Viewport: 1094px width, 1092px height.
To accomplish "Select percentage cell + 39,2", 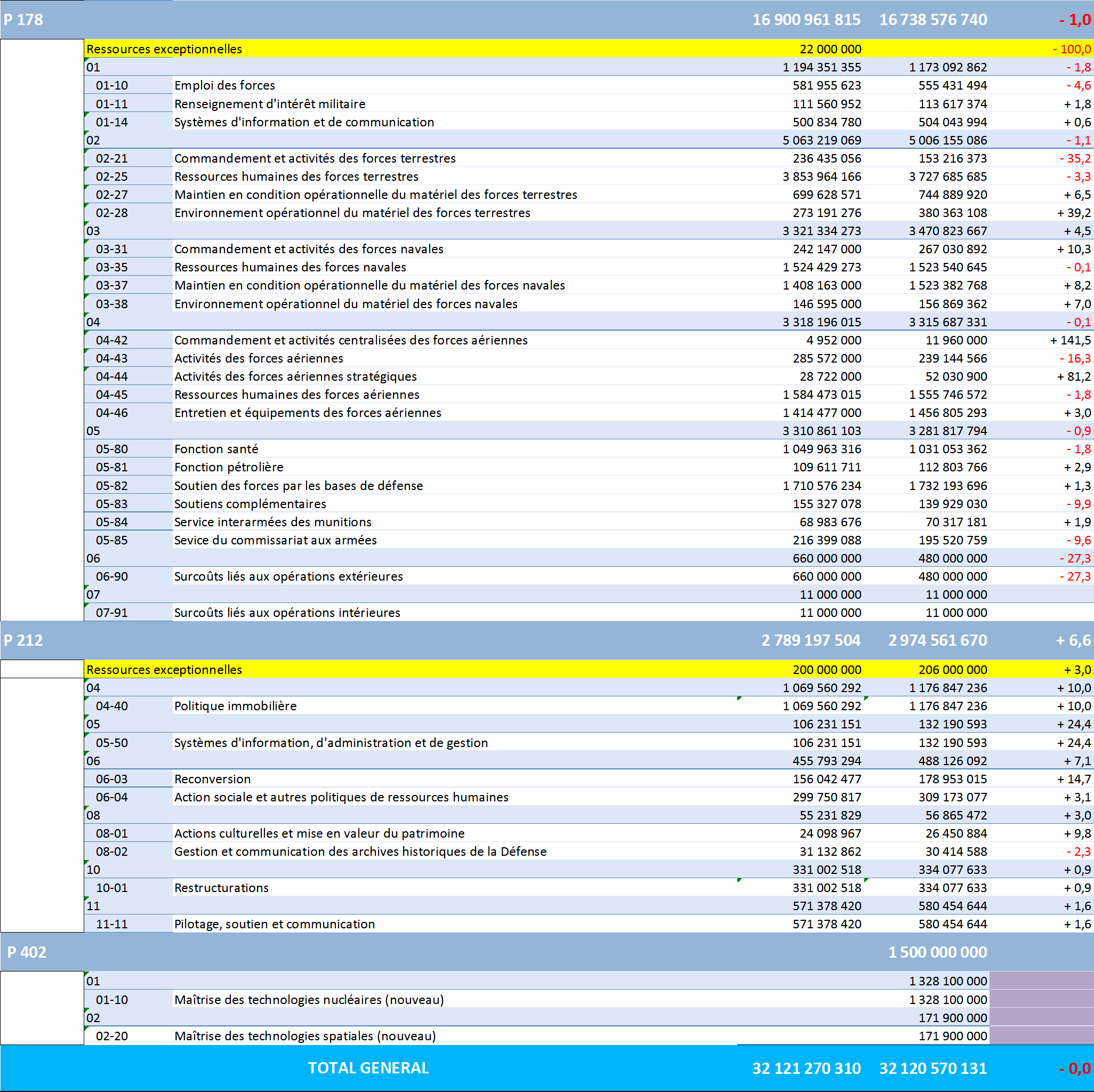I will click(1073, 213).
